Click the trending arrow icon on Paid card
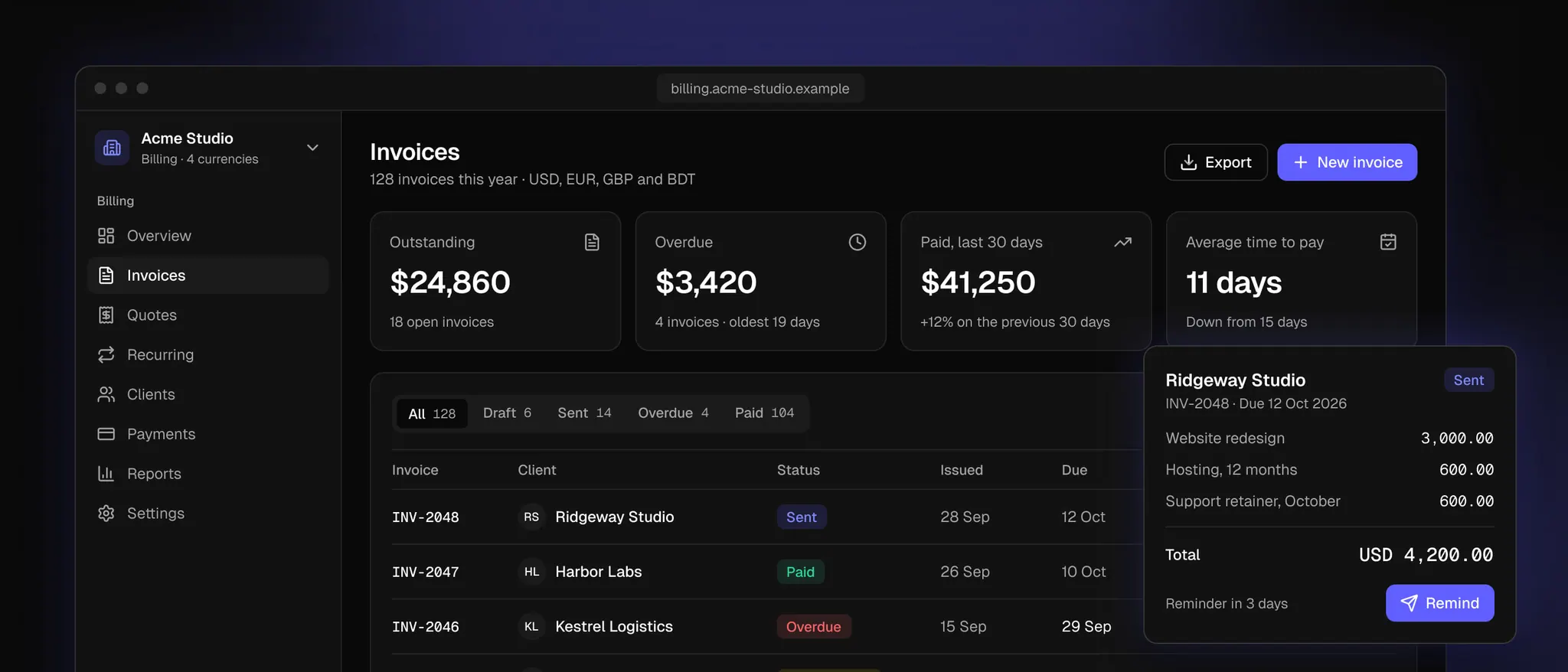Viewport: 1568px width, 672px height. (x=1122, y=242)
